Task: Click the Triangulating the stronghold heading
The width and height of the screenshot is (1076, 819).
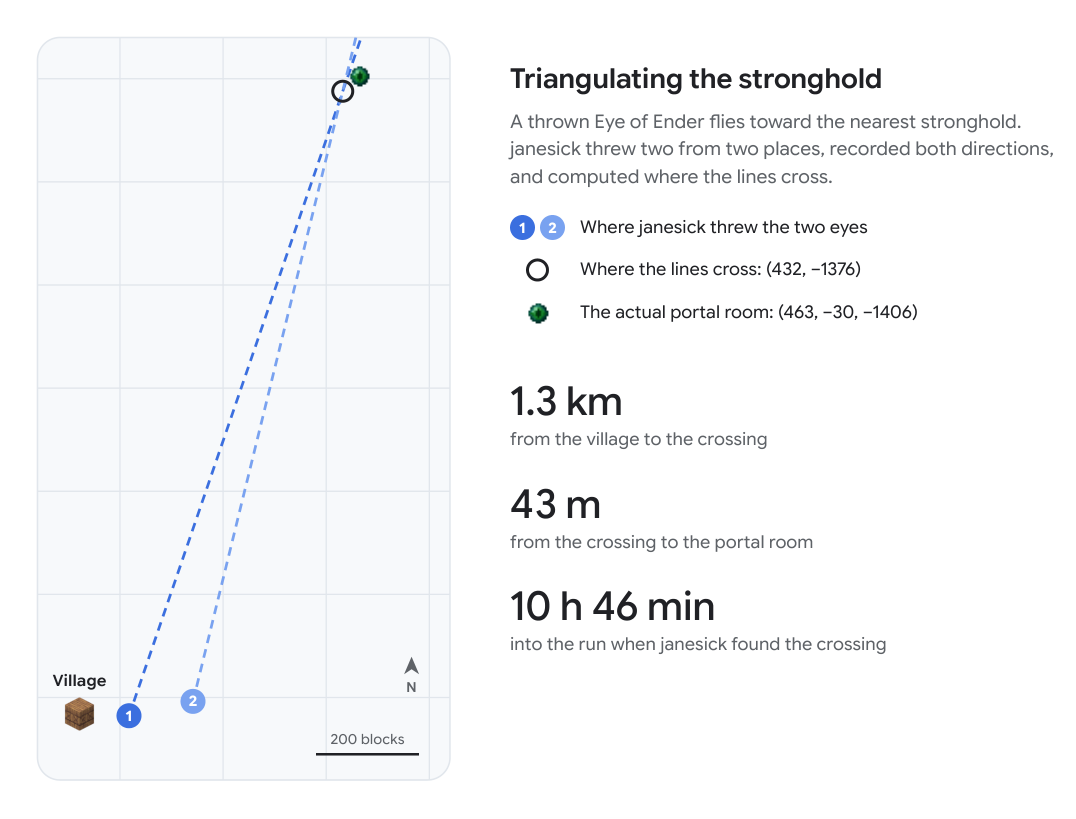Action: coord(696,79)
